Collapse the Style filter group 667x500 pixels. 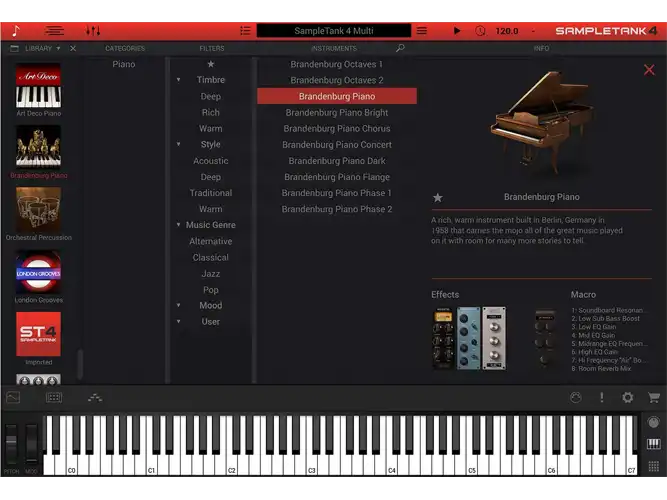click(x=179, y=144)
